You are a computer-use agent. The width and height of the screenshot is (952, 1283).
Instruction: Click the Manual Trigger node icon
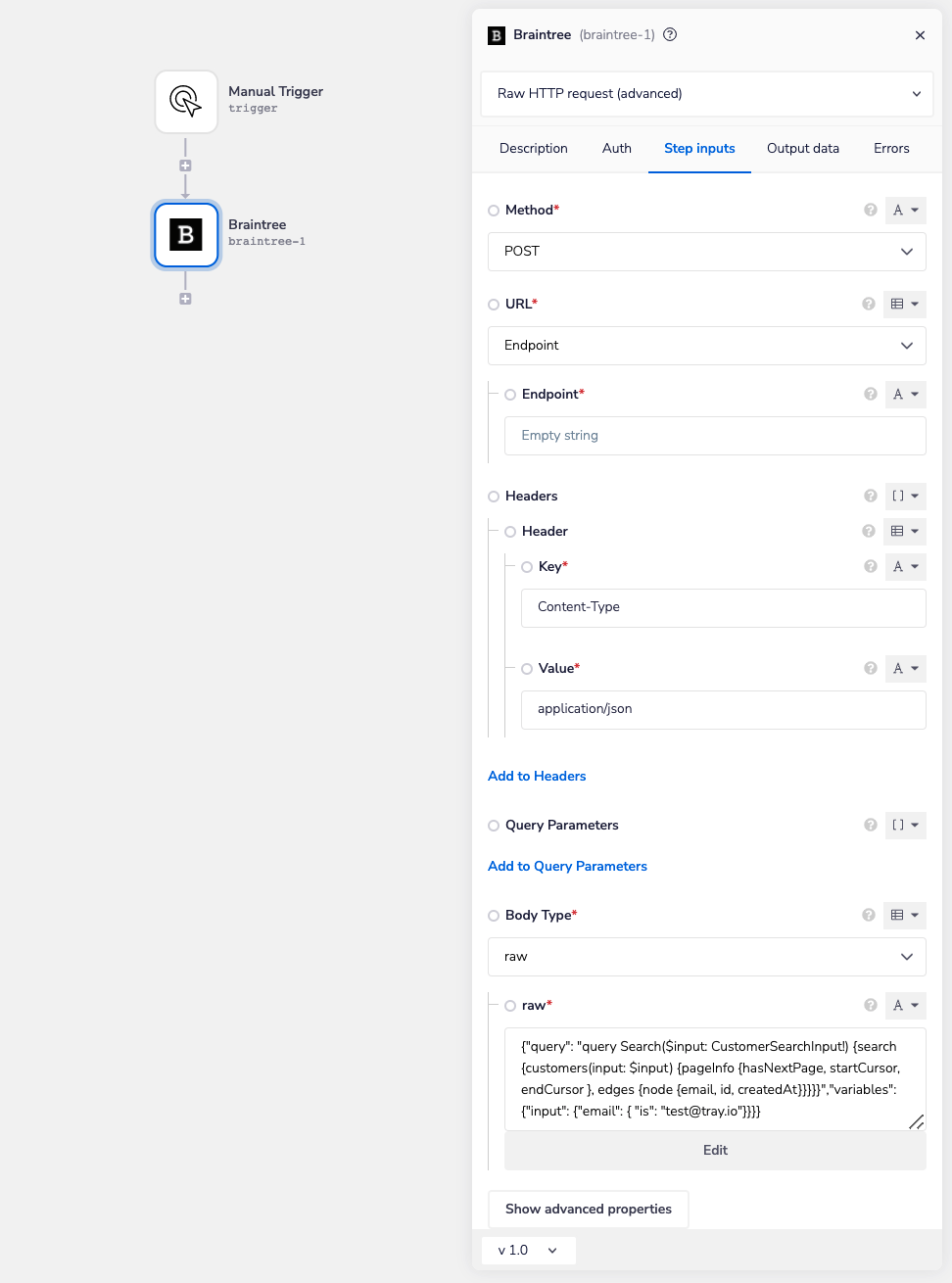tap(186, 102)
